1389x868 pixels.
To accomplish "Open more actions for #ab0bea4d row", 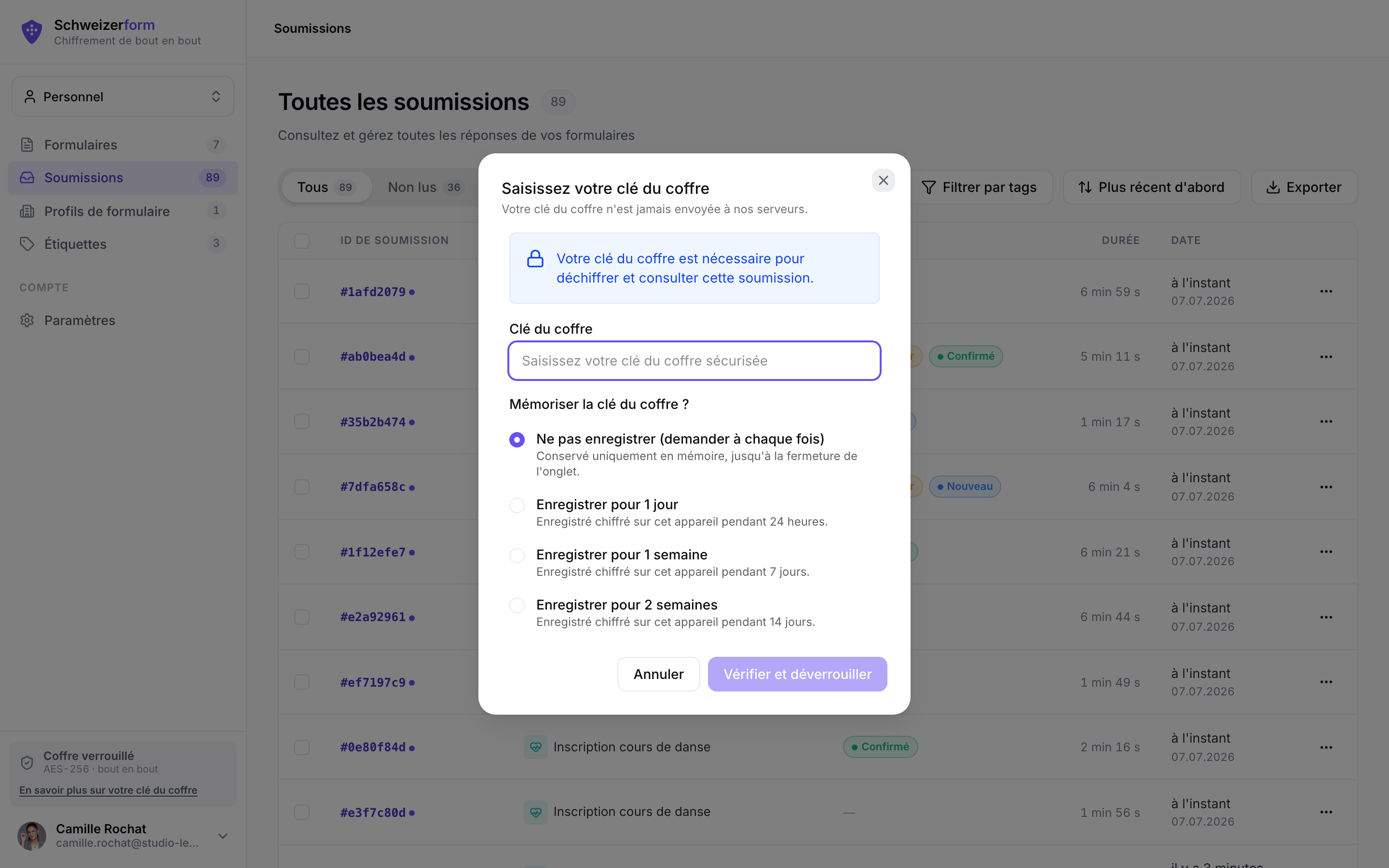I will 1326,356.
